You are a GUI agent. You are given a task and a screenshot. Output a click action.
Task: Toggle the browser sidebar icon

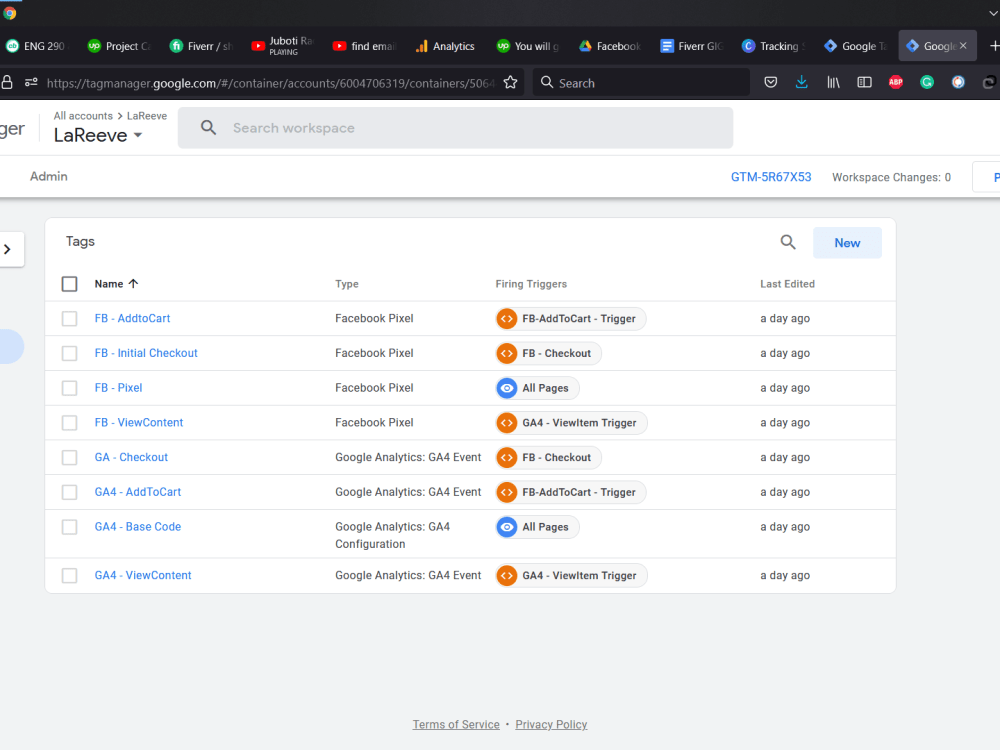point(864,82)
